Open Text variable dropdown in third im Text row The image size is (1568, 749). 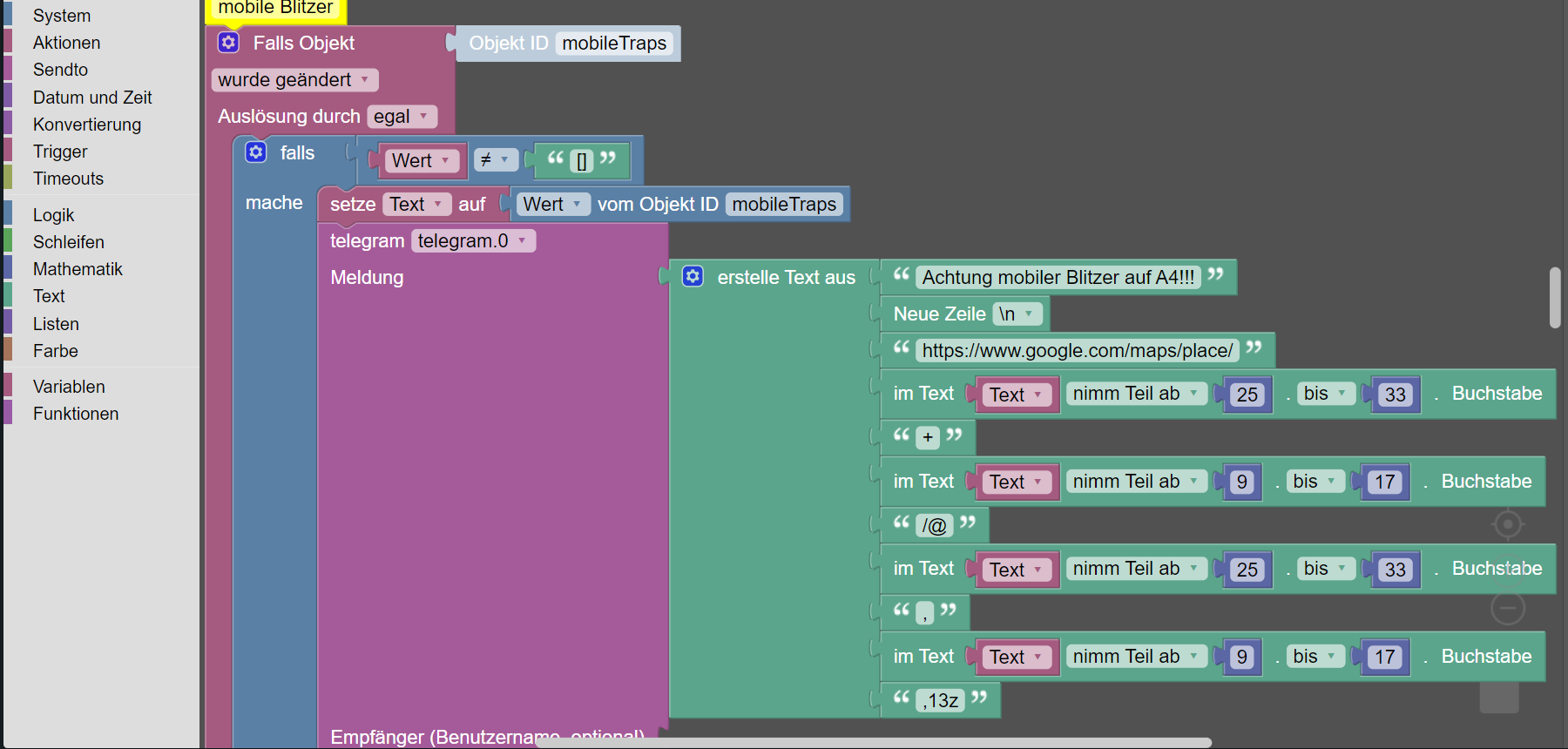pyautogui.click(x=1017, y=570)
